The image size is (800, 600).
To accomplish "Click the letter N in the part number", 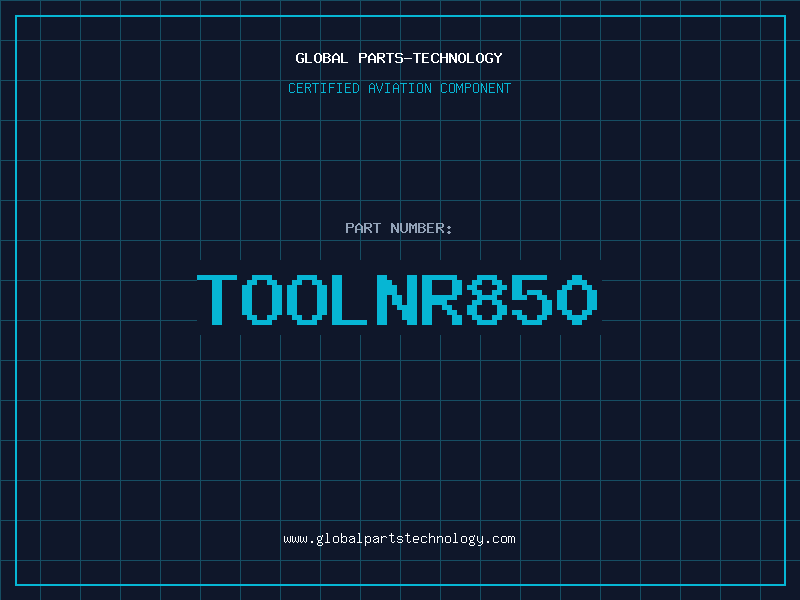I will coord(399,299).
